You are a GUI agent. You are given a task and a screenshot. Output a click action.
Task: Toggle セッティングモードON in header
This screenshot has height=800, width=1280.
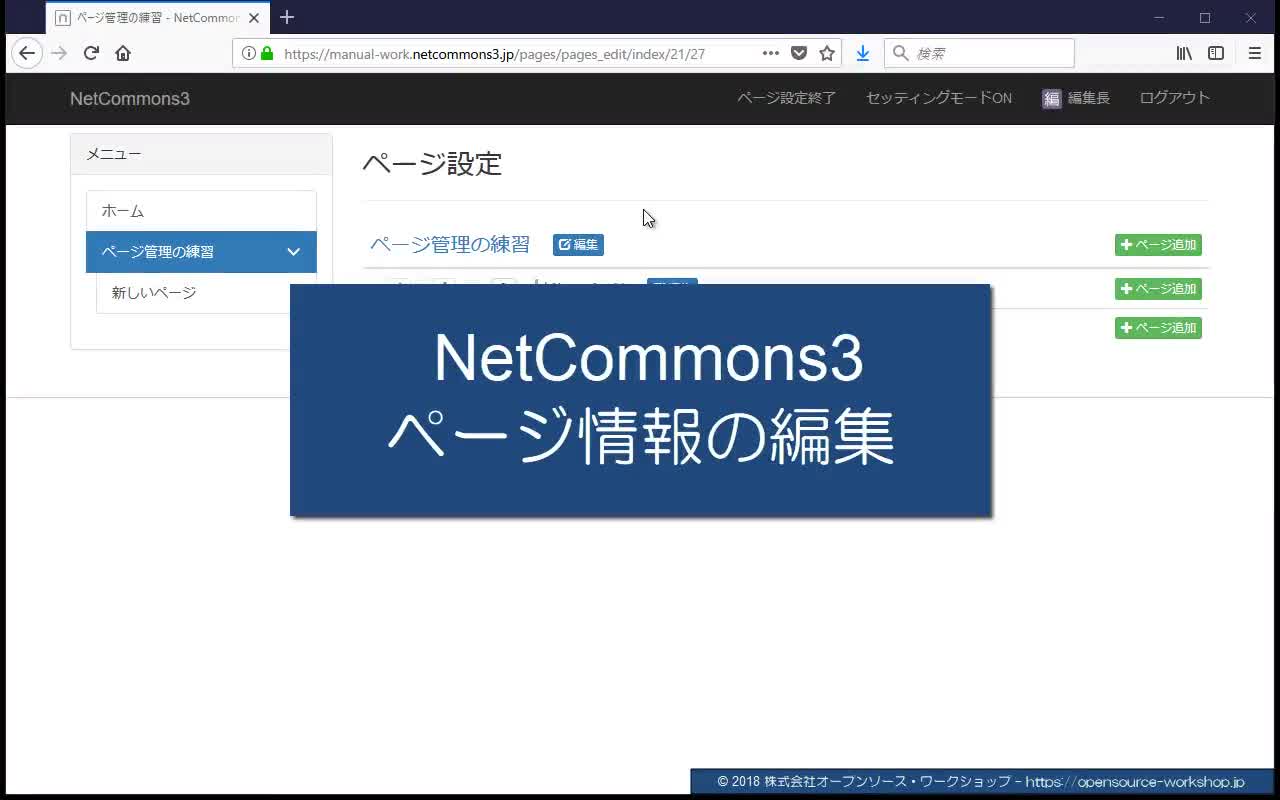938,98
